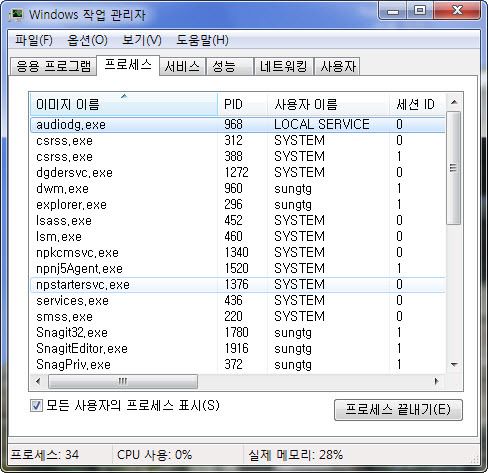Screen dimensions: 488x473
Task: Select the audiodg.exe process row
Action: tap(238, 125)
